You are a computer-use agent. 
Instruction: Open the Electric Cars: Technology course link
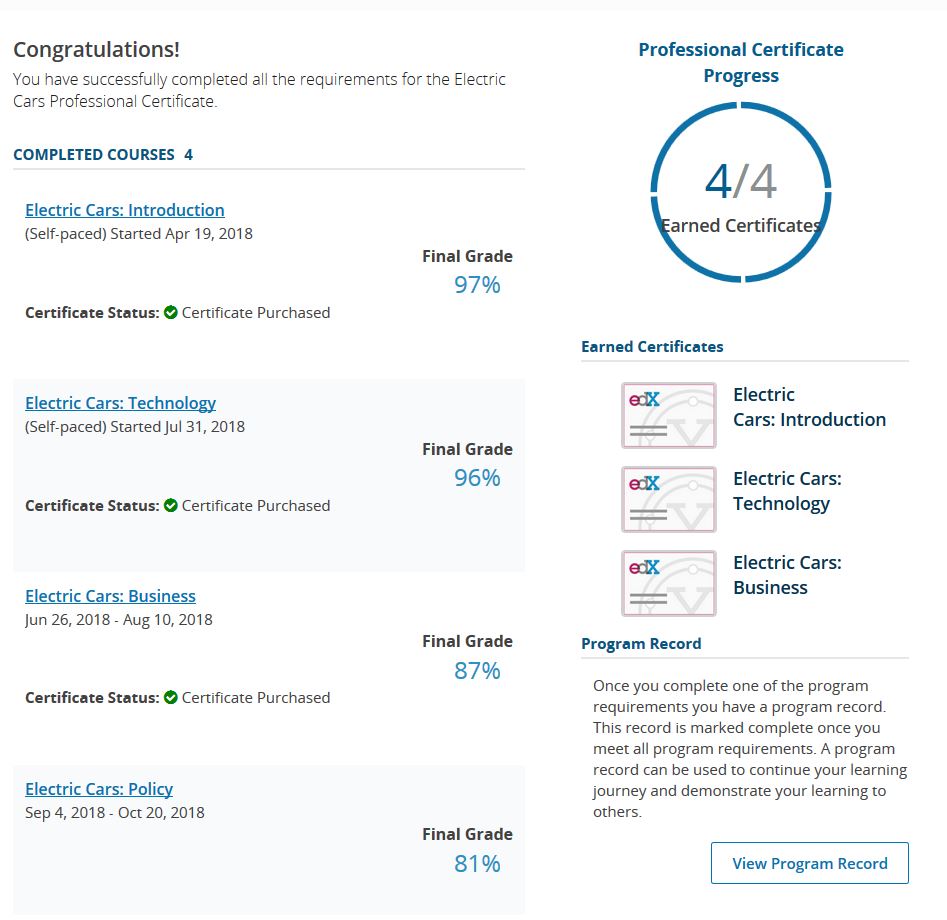pyautogui.click(x=120, y=403)
